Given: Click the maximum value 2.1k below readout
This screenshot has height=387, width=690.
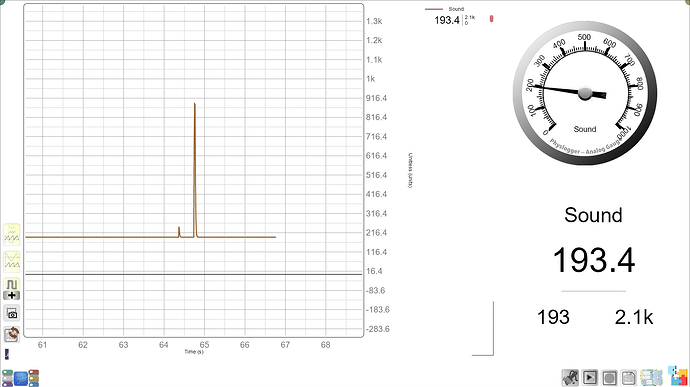Looking at the screenshot, I should pyautogui.click(x=634, y=317).
